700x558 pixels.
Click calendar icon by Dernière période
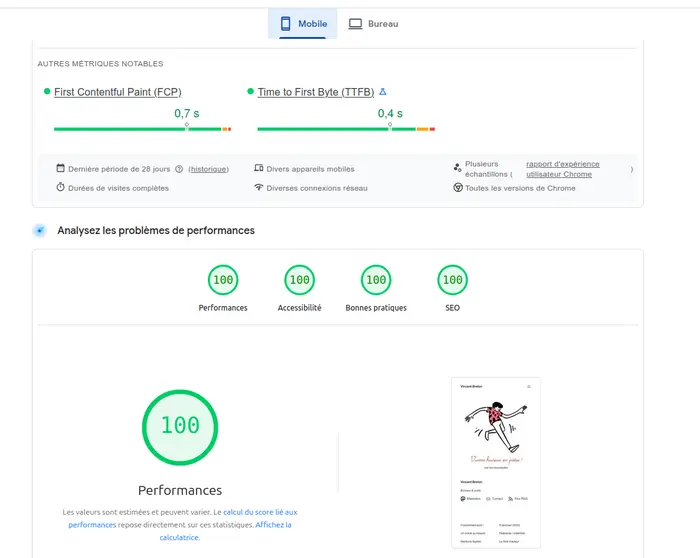tap(60, 168)
